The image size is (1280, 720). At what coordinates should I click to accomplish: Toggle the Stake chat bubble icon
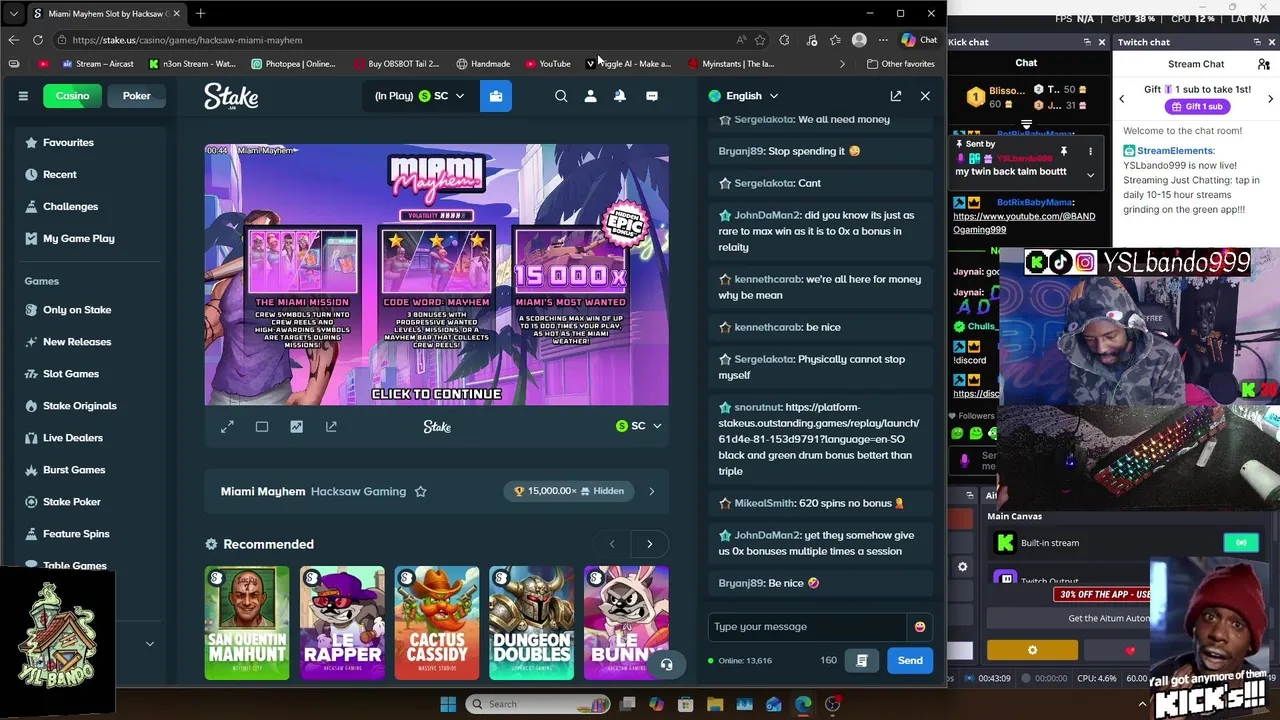[x=652, y=96]
